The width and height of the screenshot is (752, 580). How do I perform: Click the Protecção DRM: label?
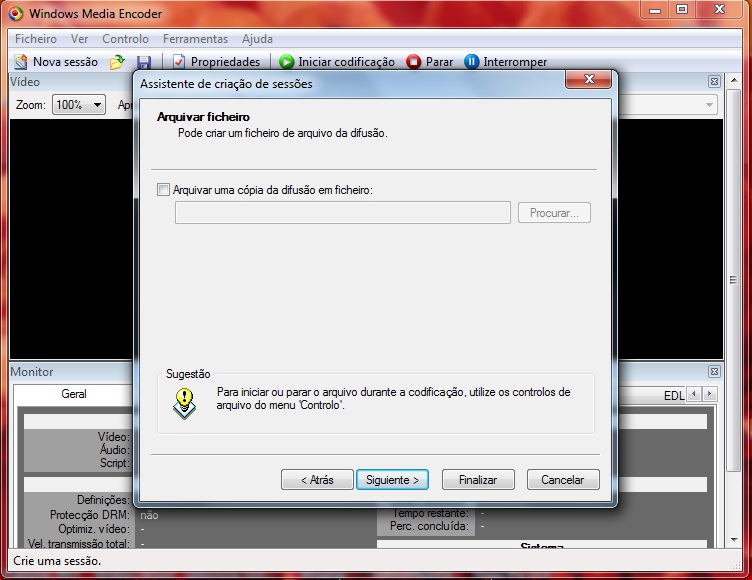[90, 515]
